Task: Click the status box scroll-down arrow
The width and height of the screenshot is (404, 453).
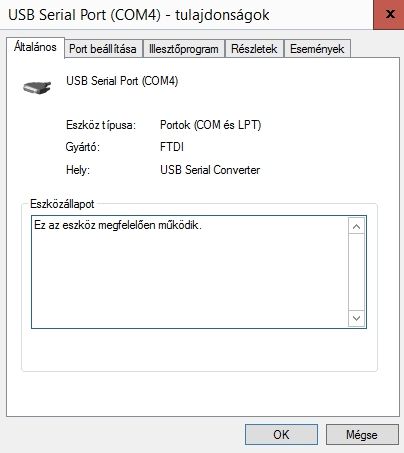Action: 356,318
